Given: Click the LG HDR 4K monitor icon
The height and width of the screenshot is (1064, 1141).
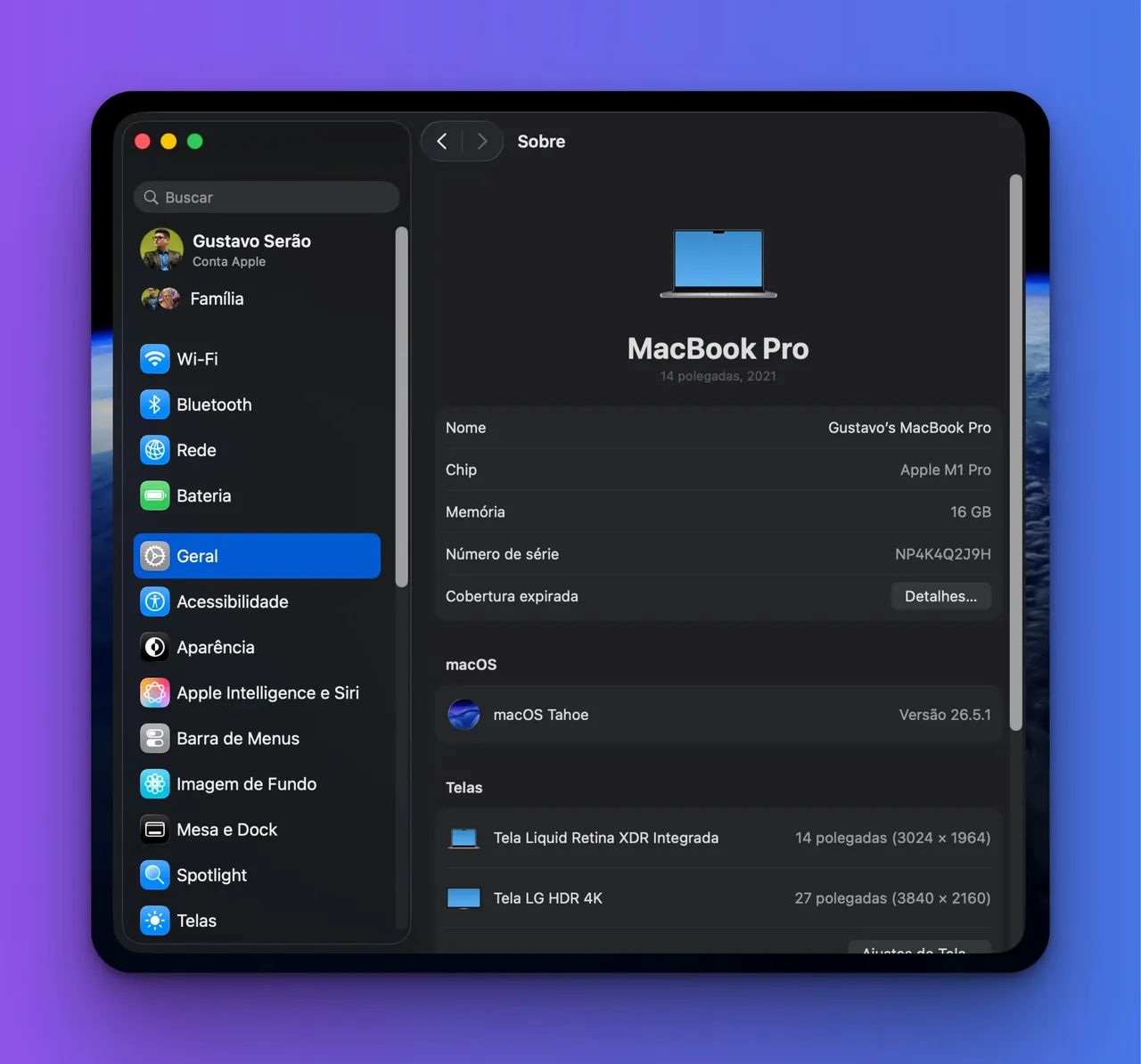Looking at the screenshot, I should 464,898.
